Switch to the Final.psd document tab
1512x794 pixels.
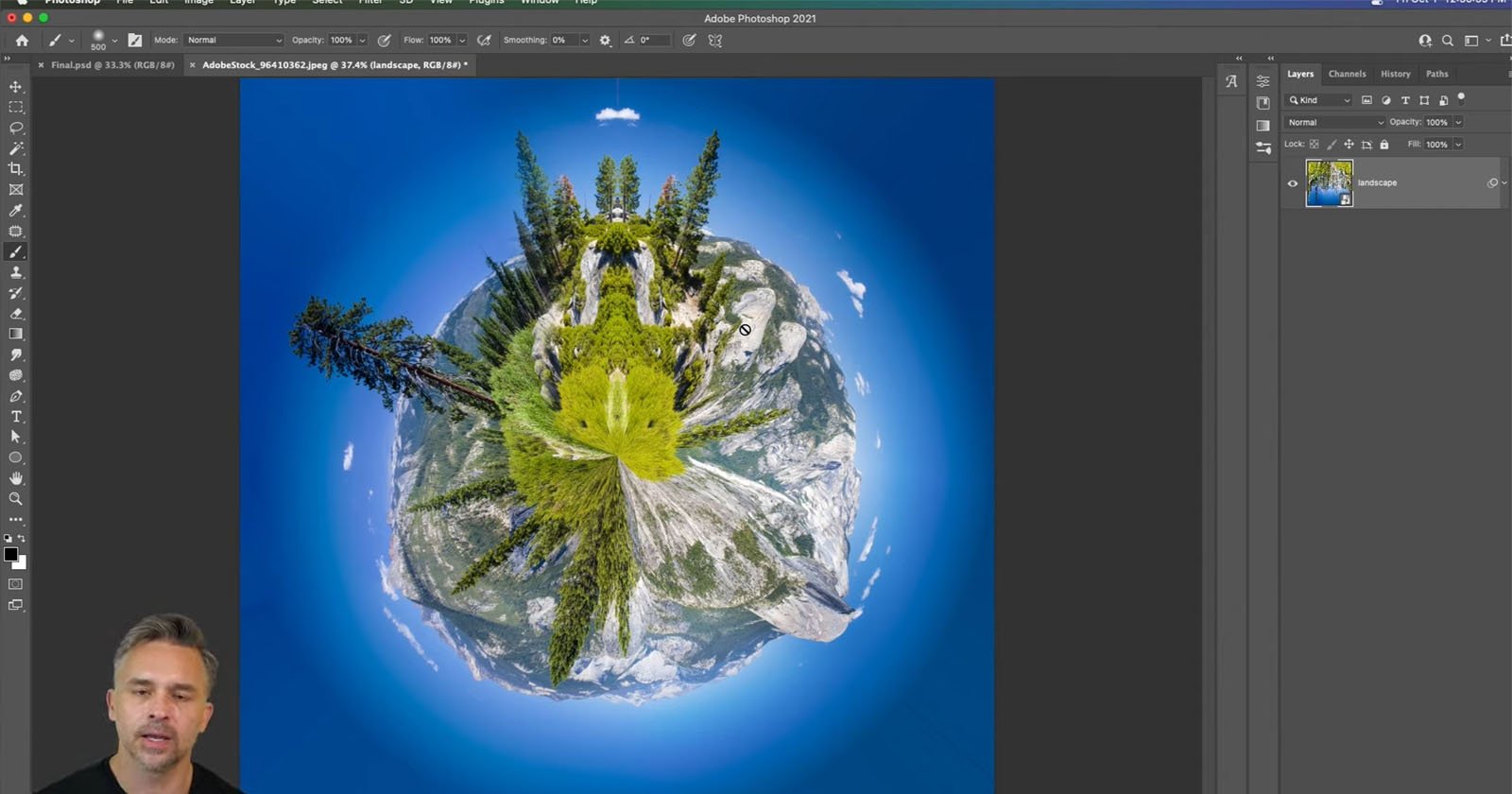click(112, 65)
